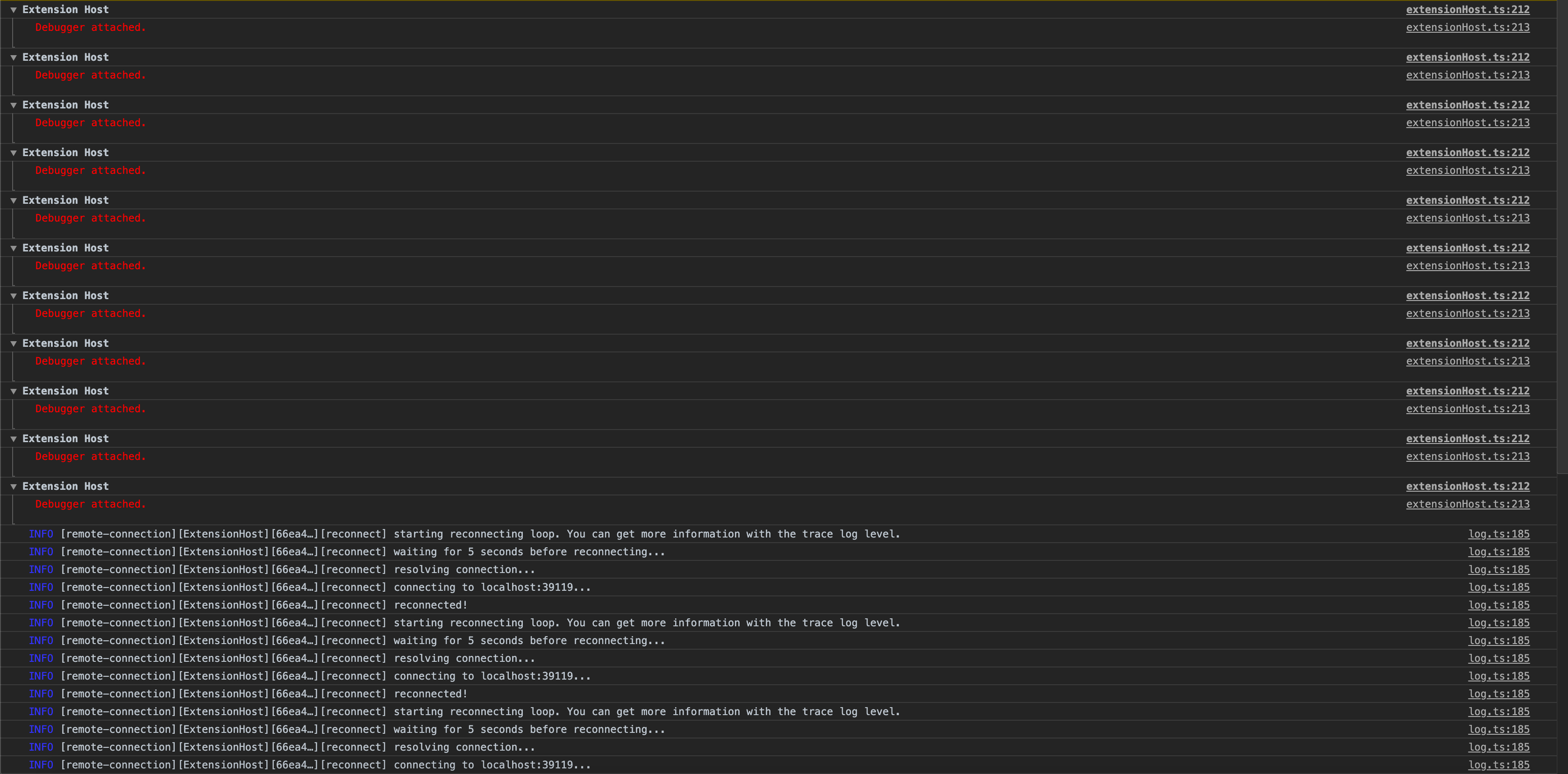The image size is (1568, 774).
Task: Open extensionHost.ts:212 from the first group
Action: (x=1468, y=9)
